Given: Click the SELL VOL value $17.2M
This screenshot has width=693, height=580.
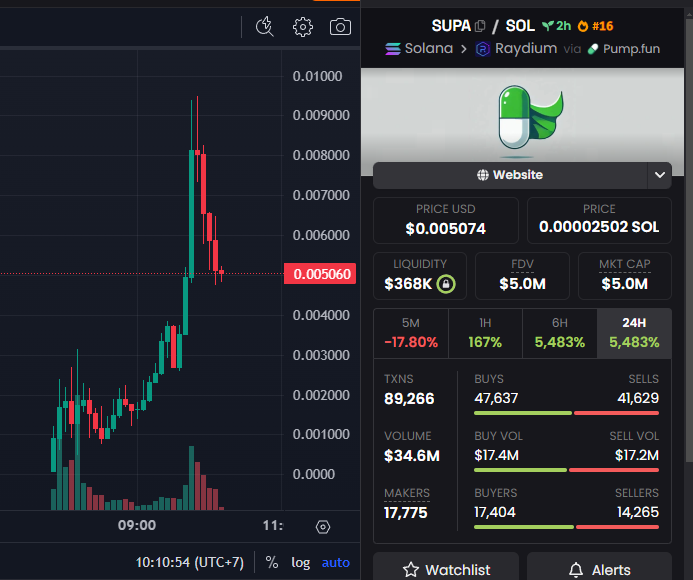Looking at the screenshot, I should pyautogui.click(x=637, y=455).
